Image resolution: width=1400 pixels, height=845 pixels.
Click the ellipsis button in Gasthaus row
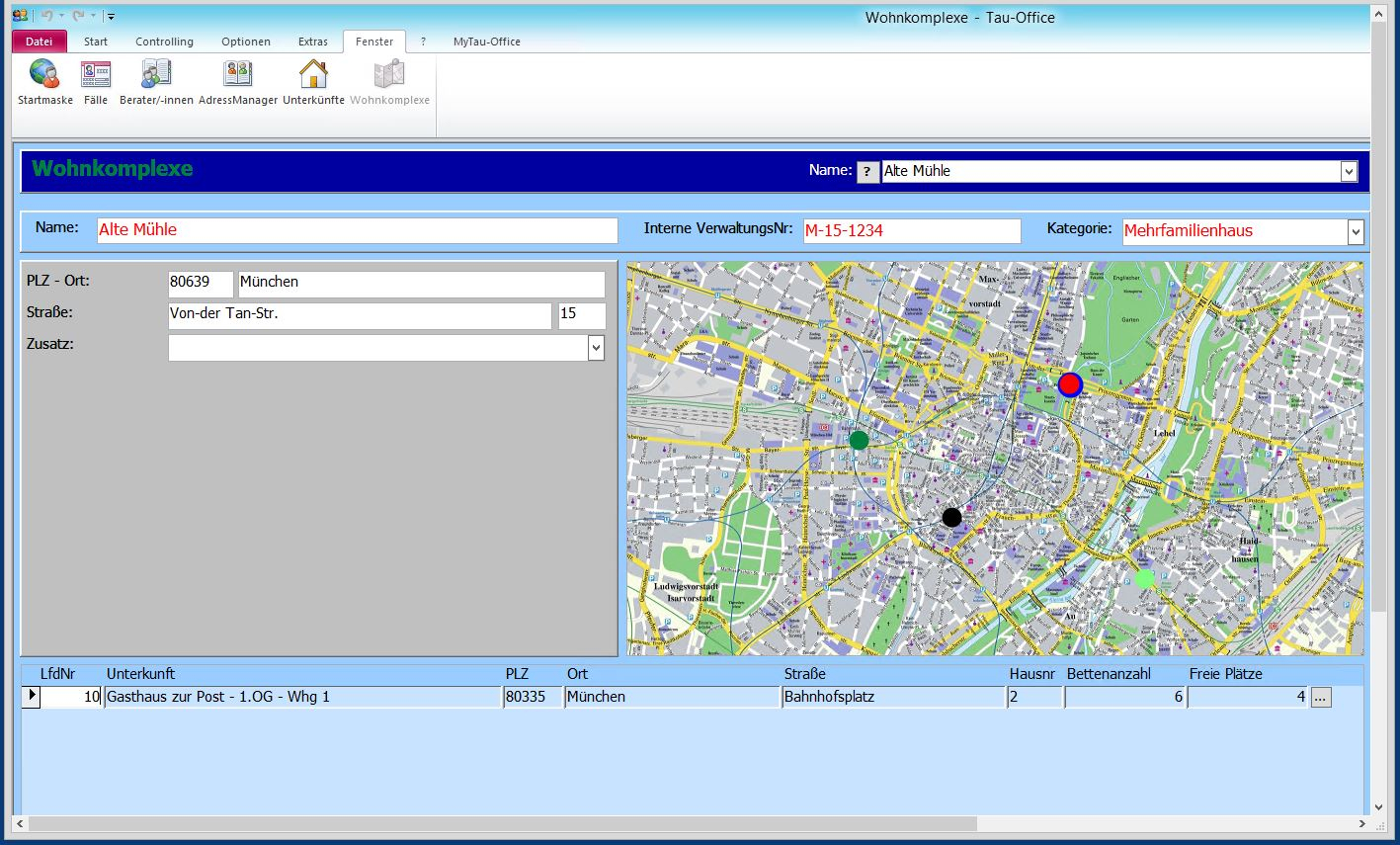pyautogui.click(x=1321, y=698)
